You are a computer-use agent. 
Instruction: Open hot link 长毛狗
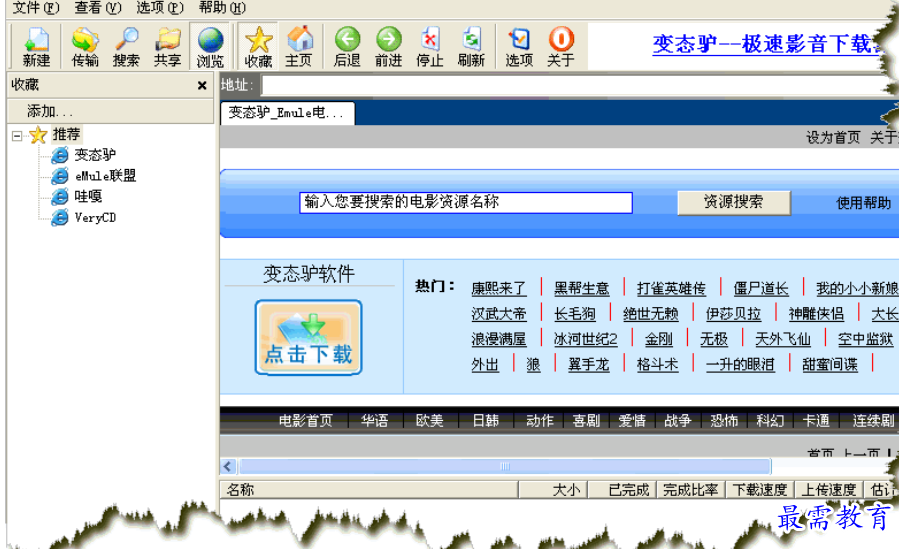(574, 314)
